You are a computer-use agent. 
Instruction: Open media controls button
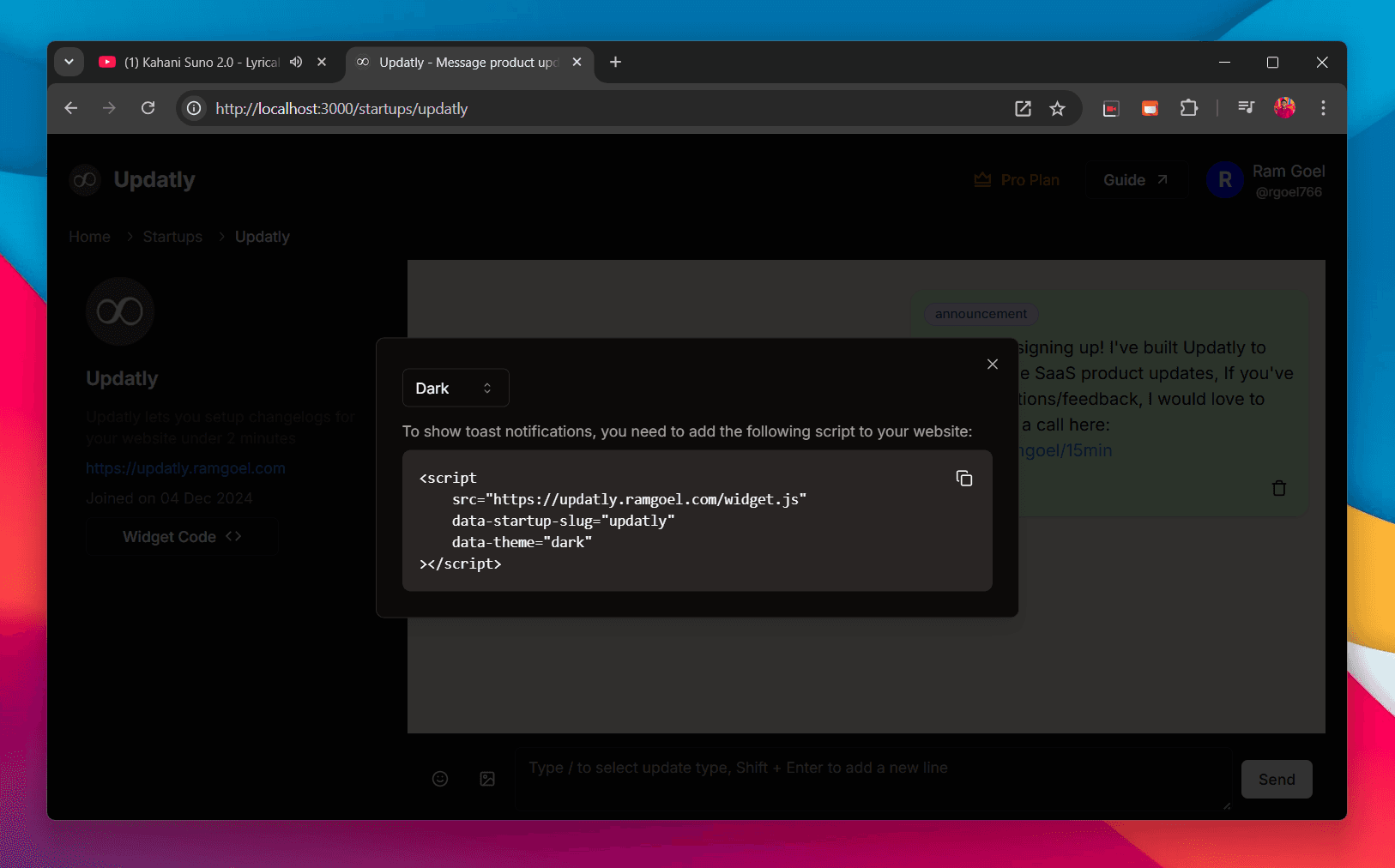pos(1246,108)
